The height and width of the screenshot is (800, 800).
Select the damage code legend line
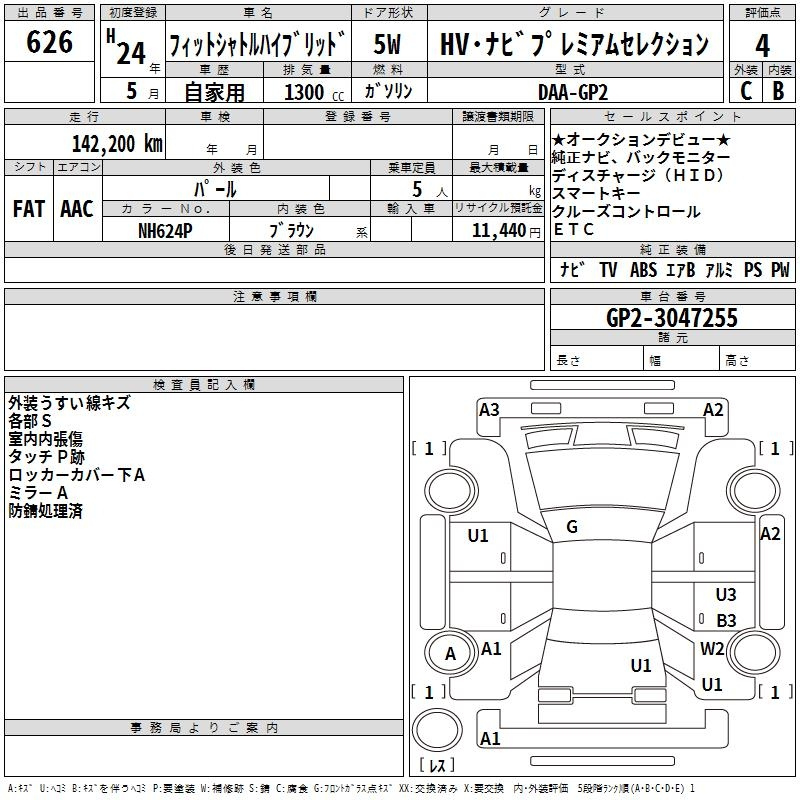coord(352,789)
